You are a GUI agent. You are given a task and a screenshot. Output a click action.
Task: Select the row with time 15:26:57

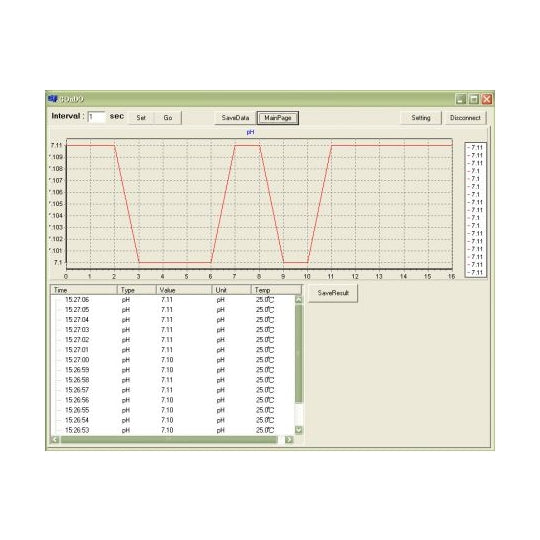click(x=173, y=390)
